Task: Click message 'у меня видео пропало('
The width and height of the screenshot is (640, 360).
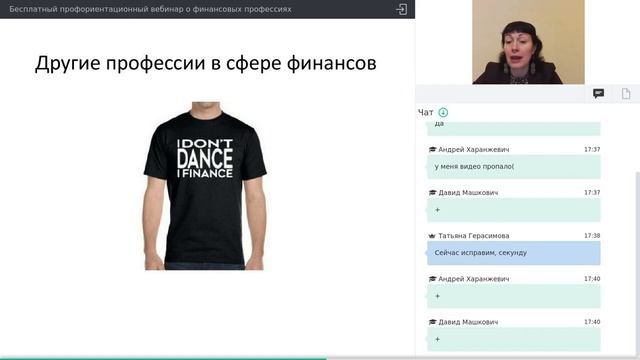Action: tap(513, 167)
